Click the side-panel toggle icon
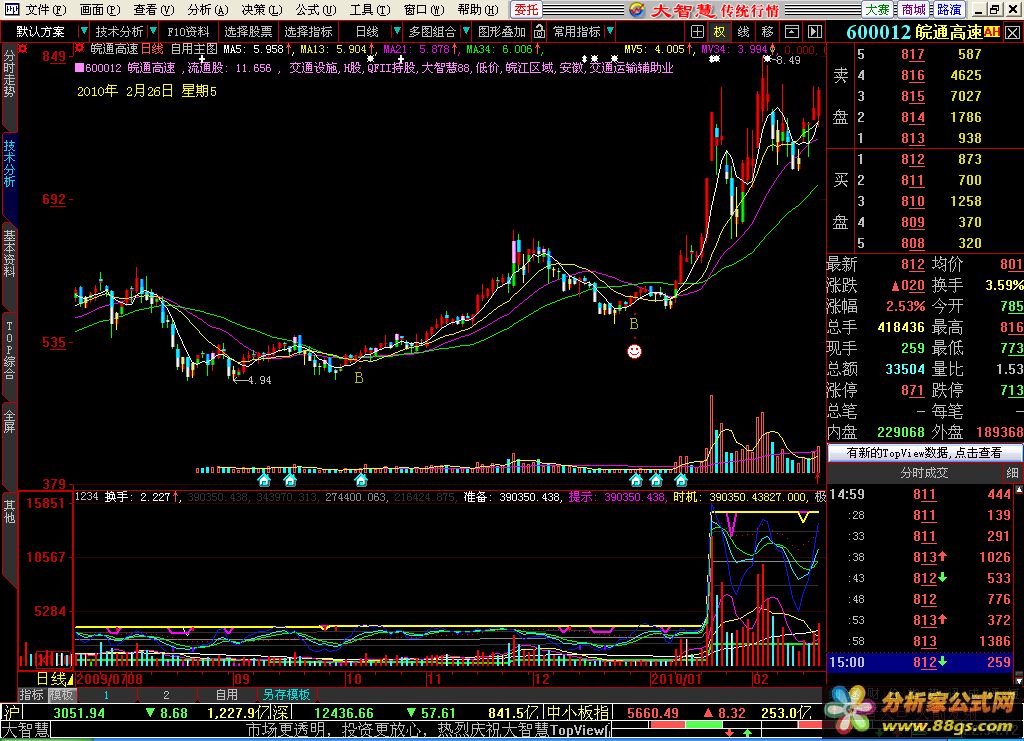 [x=814, y=31]
